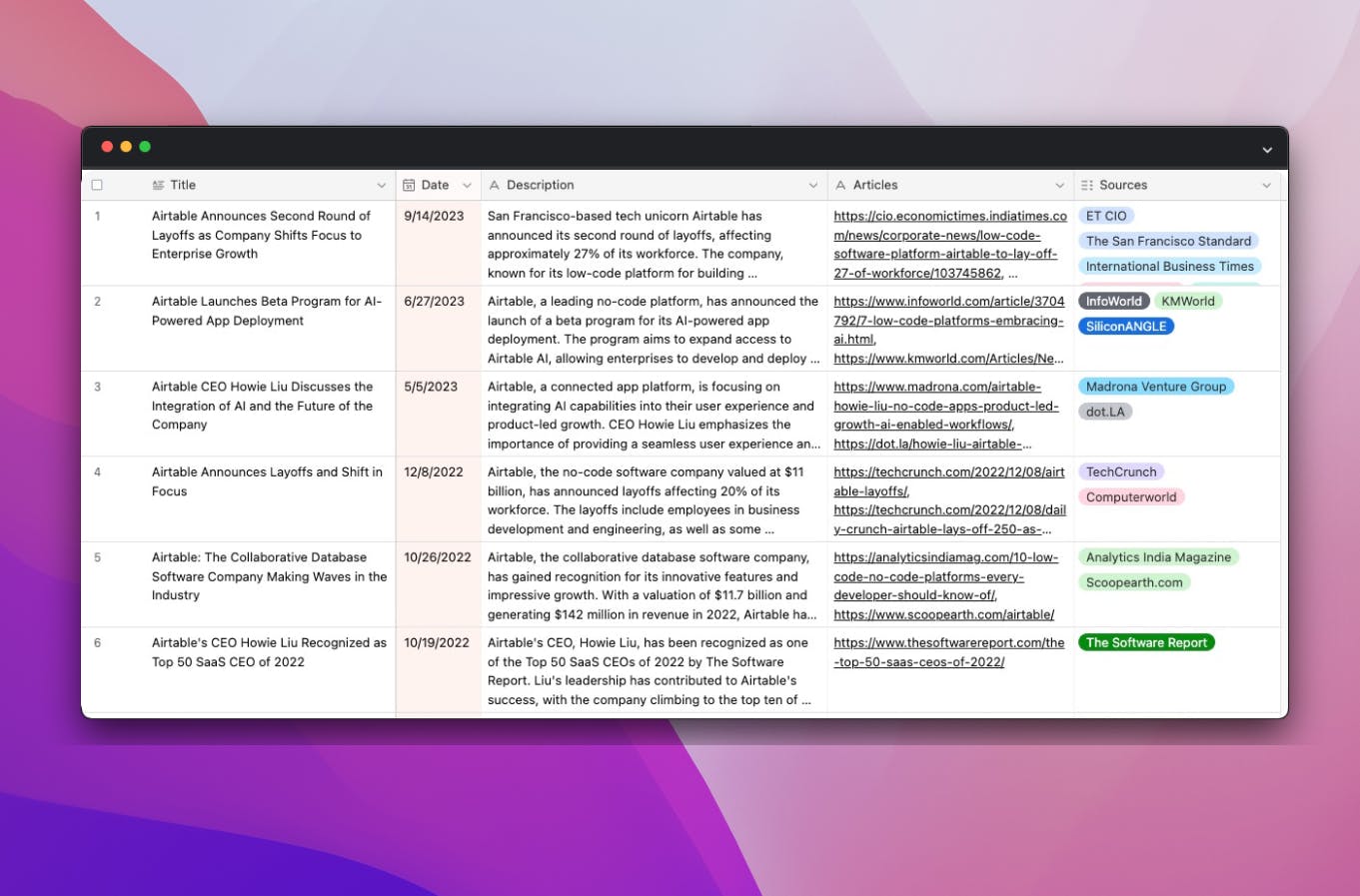Click the calendar icon in the Date header
The width and height of the screenshot is (1360, 896).
coord(410,185)
